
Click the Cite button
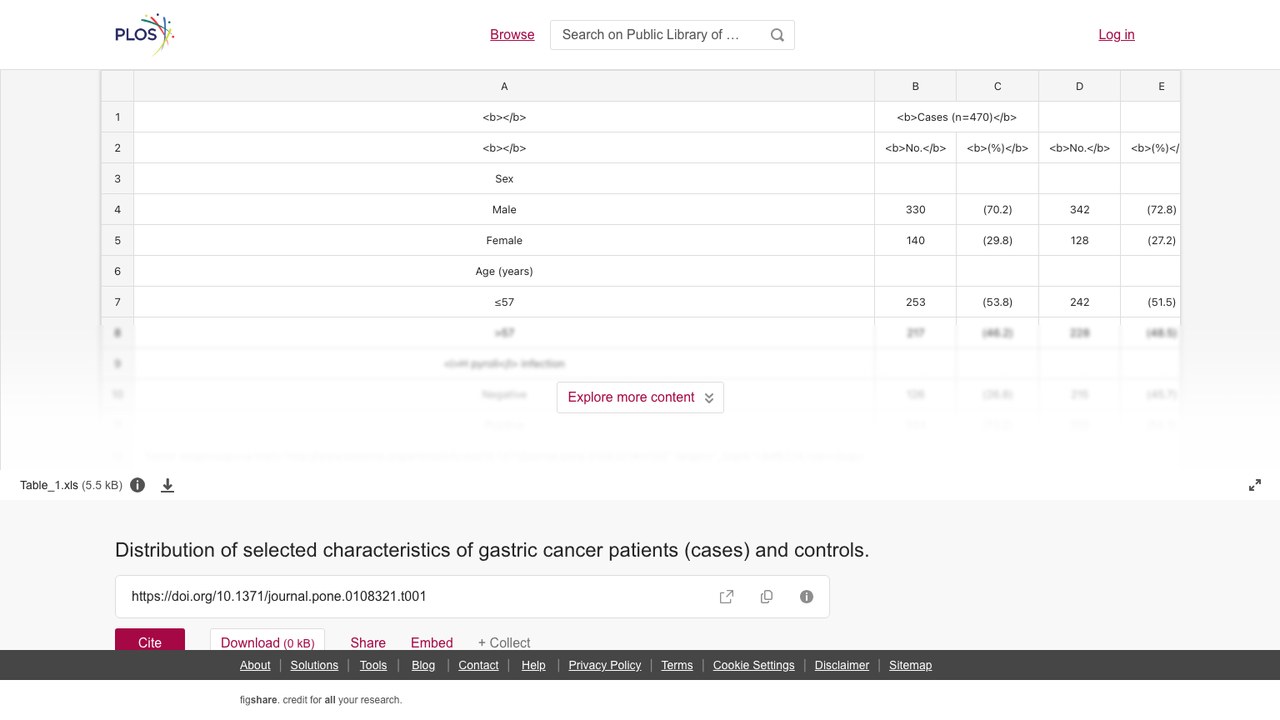[150, 640]
